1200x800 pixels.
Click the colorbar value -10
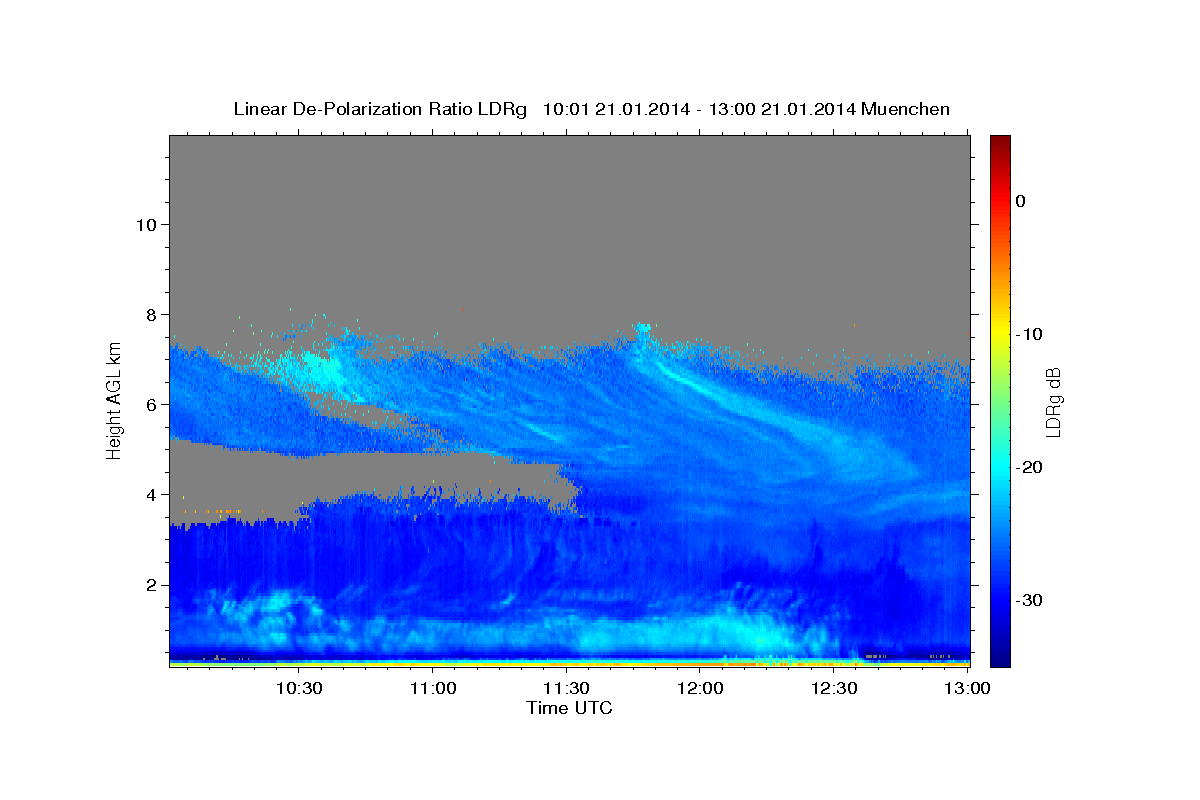1028,334
